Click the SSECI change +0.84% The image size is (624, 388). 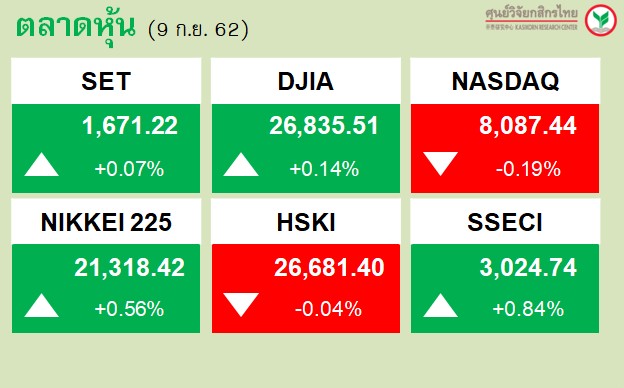[528, 309]
